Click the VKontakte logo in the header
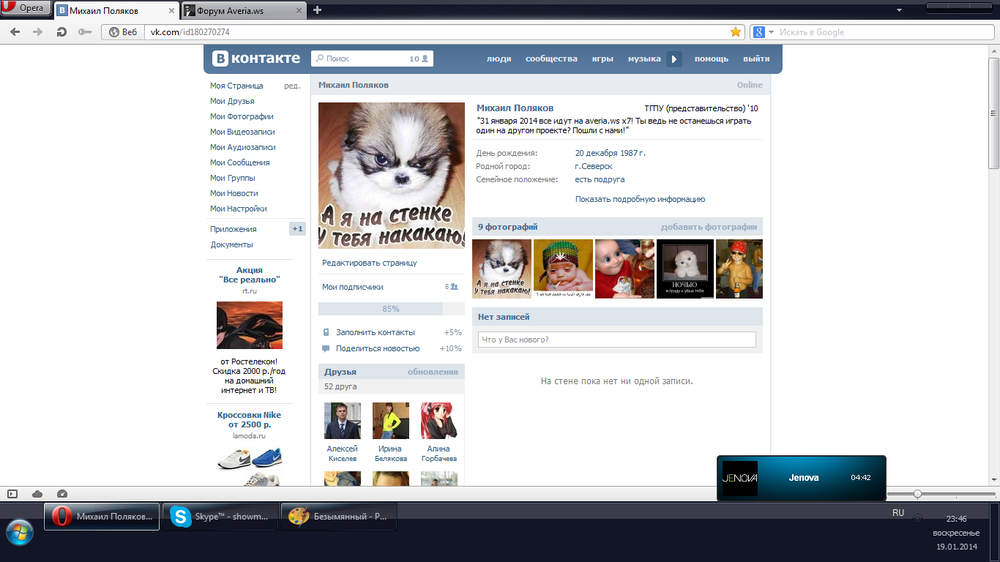Image resolution: width=1000 pixels, height=562 pixels. (x=254, y=59)
